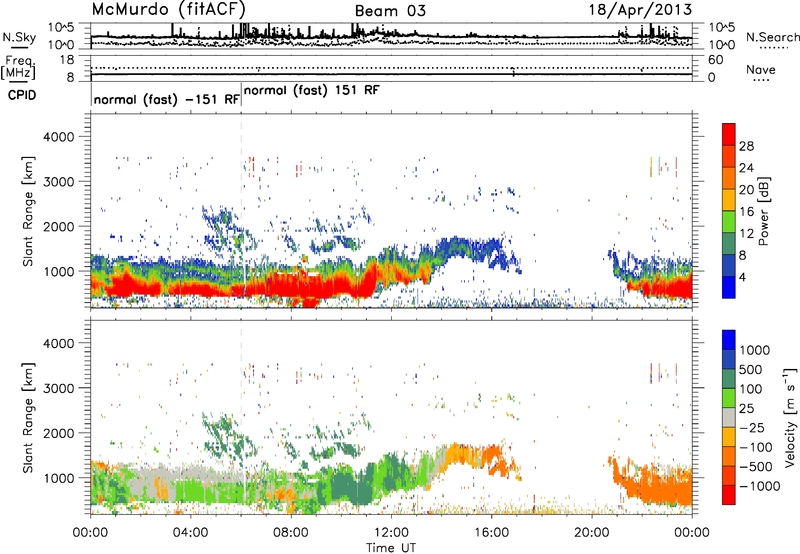Viewport: 800px width, 554px height.
Task: Click the 'CPID' row label
Action: (x=22, y=95)
